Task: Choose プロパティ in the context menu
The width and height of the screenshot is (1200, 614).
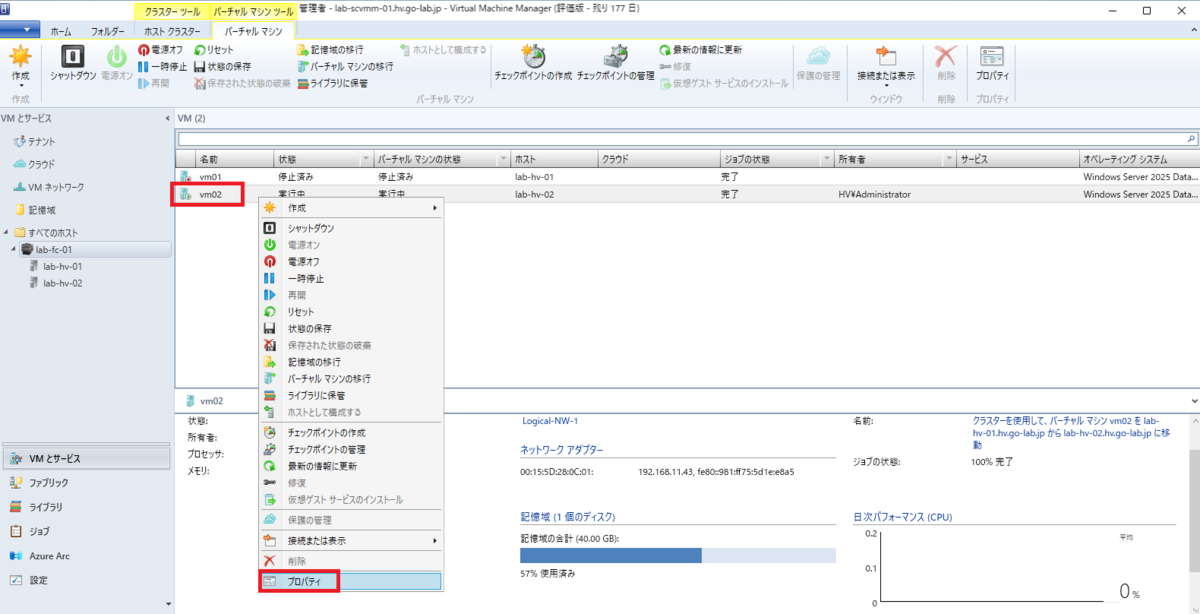Action: (351, 581)
